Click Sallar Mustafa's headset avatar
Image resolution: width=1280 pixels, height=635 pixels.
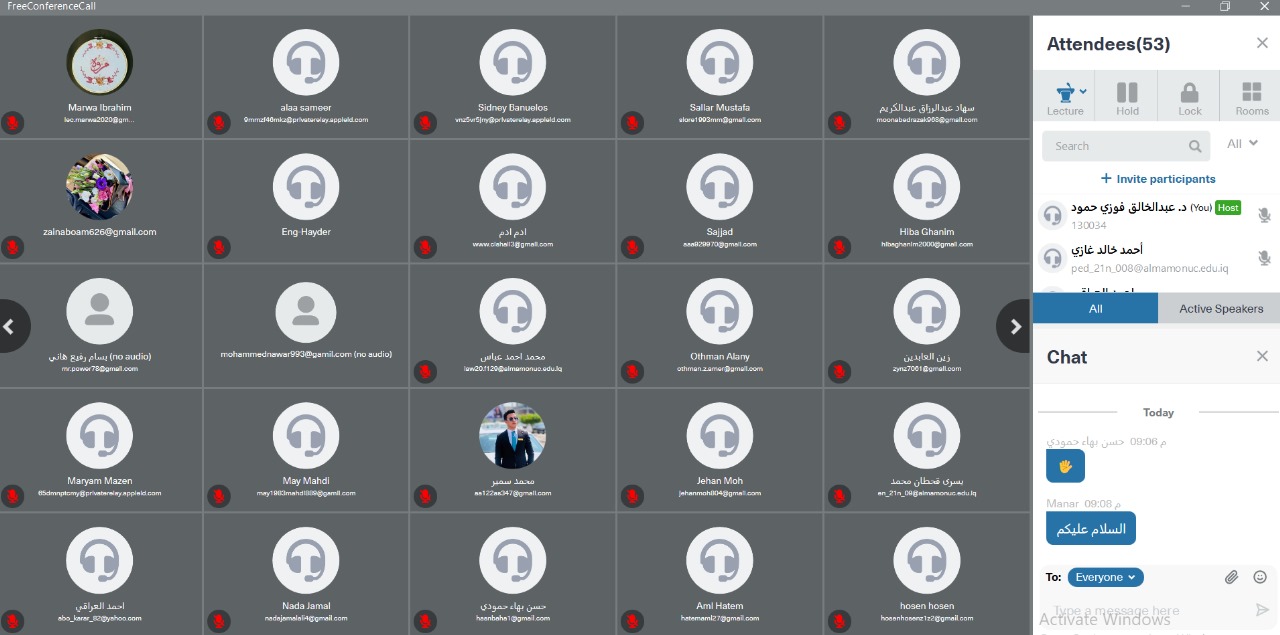pyautogui.click(x=720, y=63)
